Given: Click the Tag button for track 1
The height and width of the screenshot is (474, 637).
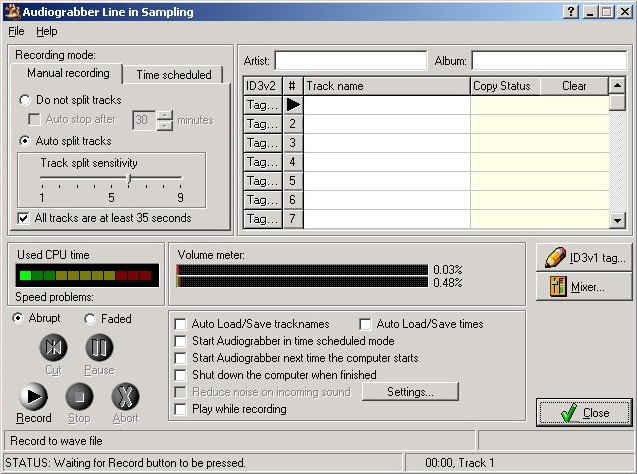Looking at the screenshot, I should pos(263,105).
